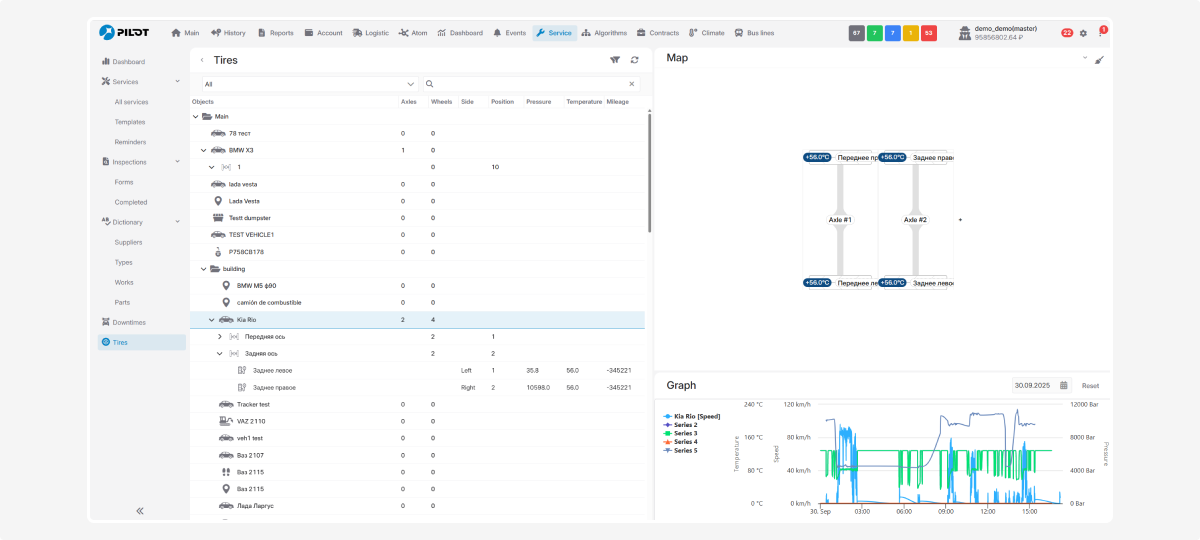Screen dimensions: 1200x540
Task: Toggle Series 3 visibility in graph legend
Action: (685, 433)
